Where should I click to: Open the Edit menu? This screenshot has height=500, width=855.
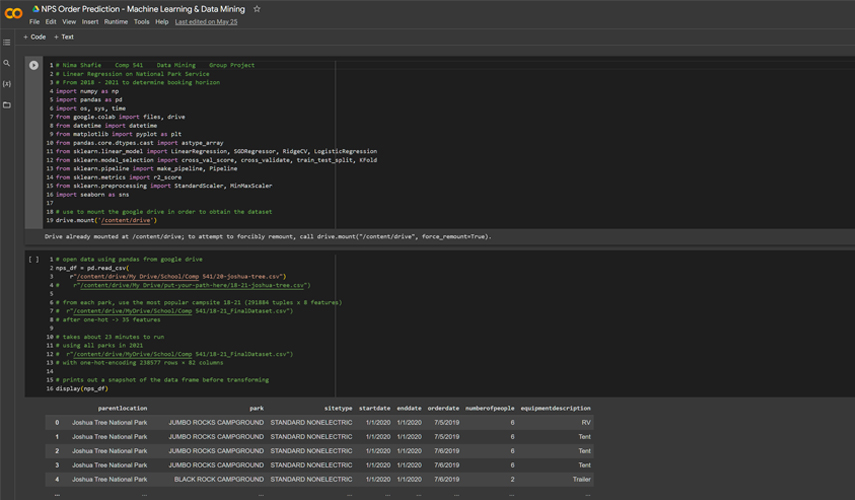coord(51,22)
